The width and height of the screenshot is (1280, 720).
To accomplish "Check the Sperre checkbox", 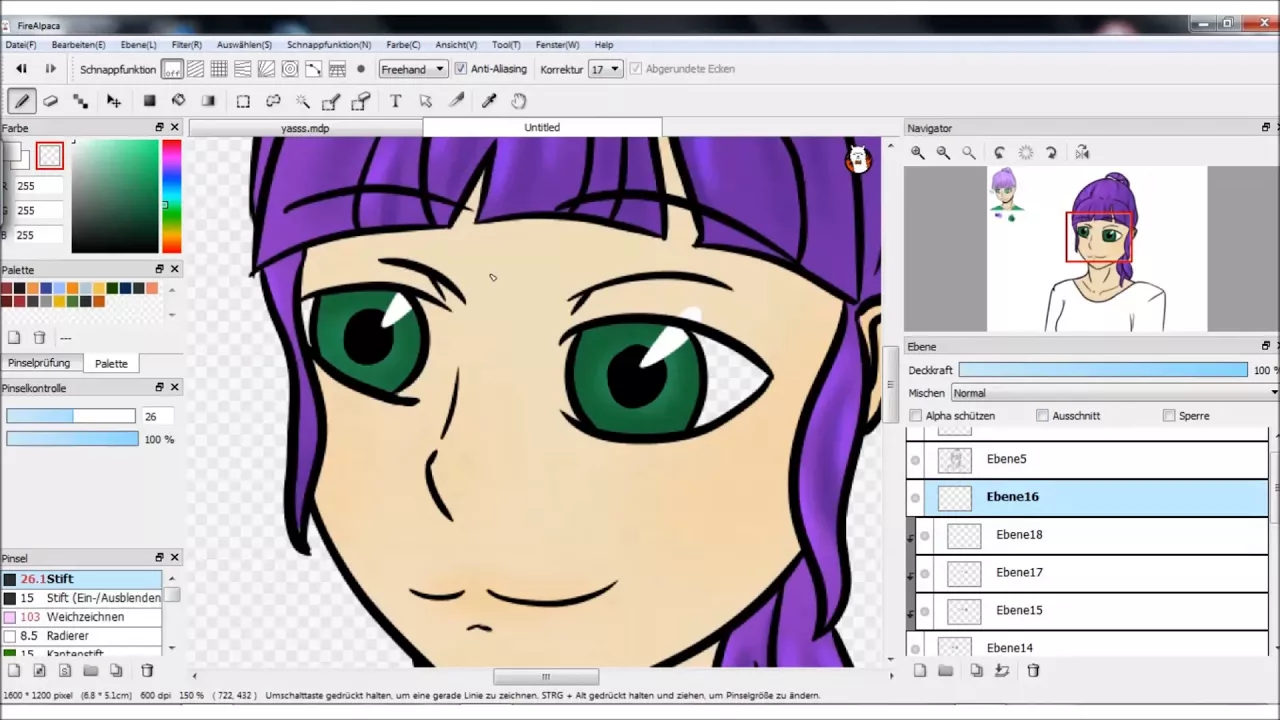I will tap(1169, 415).
